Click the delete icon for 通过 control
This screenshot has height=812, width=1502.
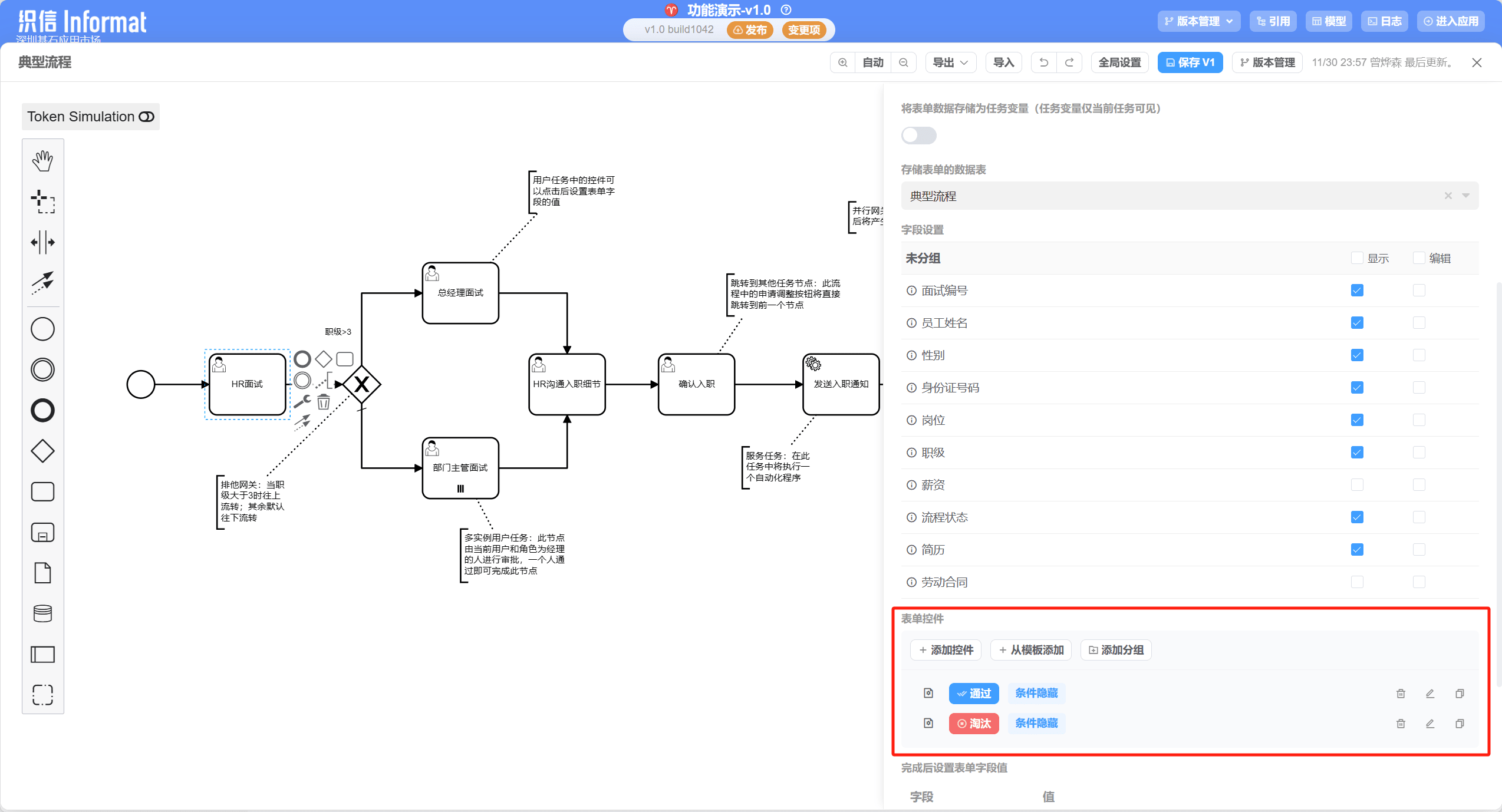(x=1401, y=694)
